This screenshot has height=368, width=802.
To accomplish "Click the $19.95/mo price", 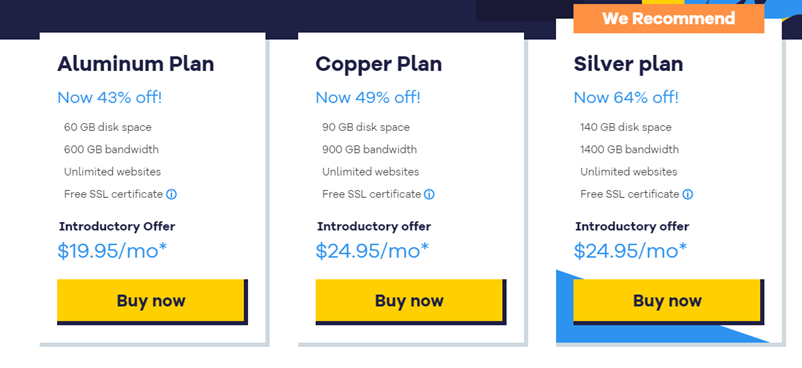I will (112, 251).
